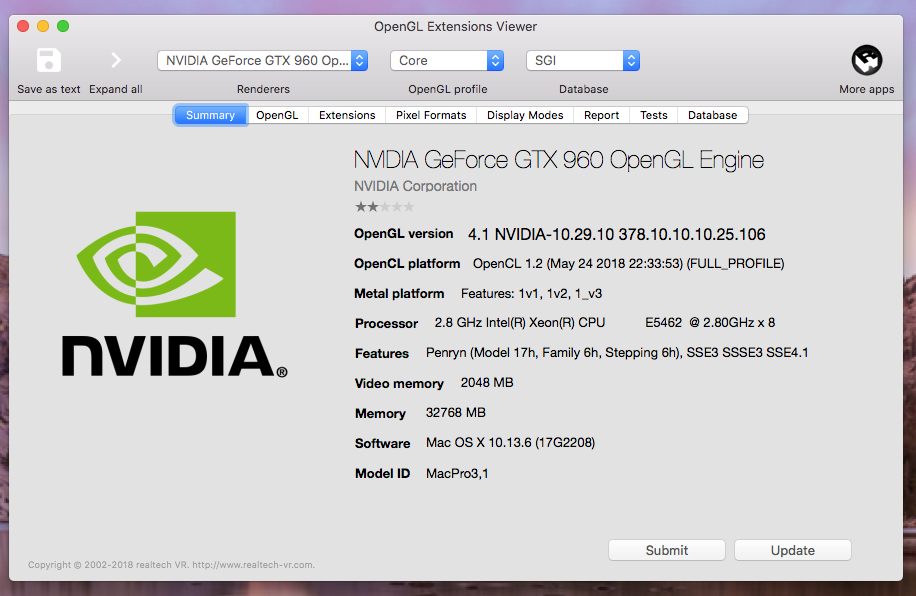Click the Metal platform Features 1v1 text

point(531,293)
